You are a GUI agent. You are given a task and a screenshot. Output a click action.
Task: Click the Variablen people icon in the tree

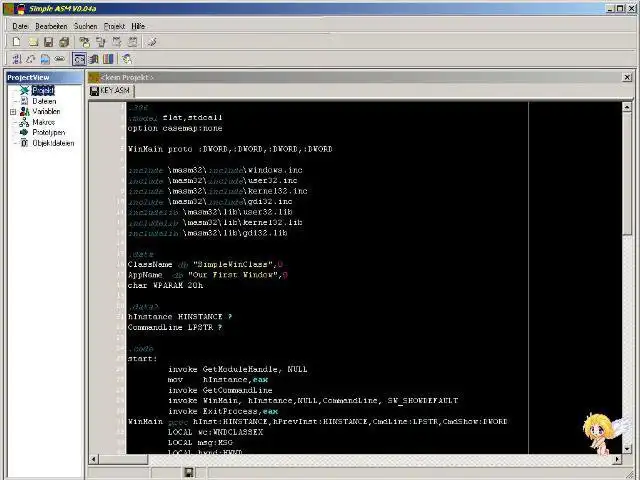click(24, 111)
